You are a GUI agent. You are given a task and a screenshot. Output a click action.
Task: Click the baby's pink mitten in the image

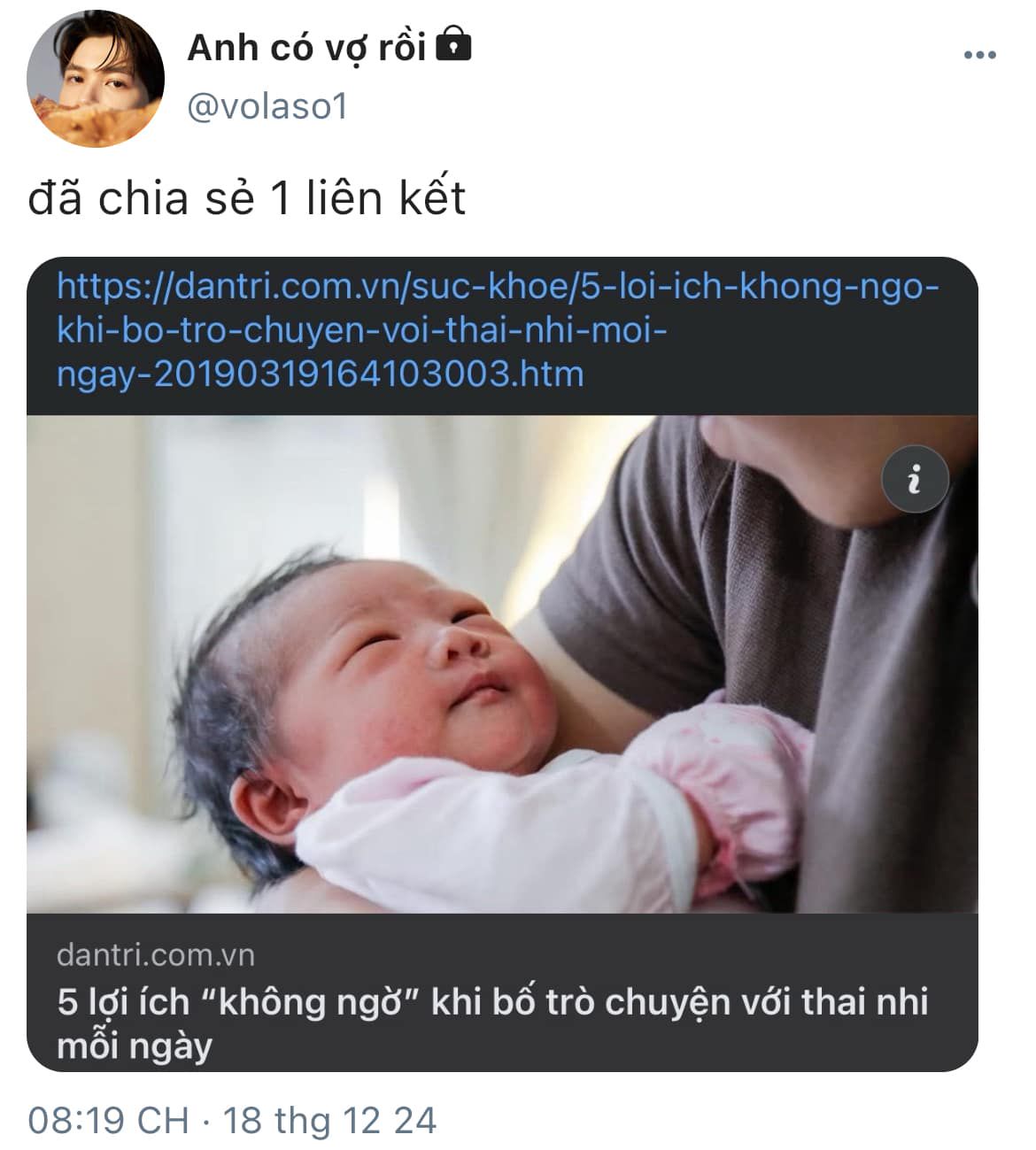[x=744, y=770]
